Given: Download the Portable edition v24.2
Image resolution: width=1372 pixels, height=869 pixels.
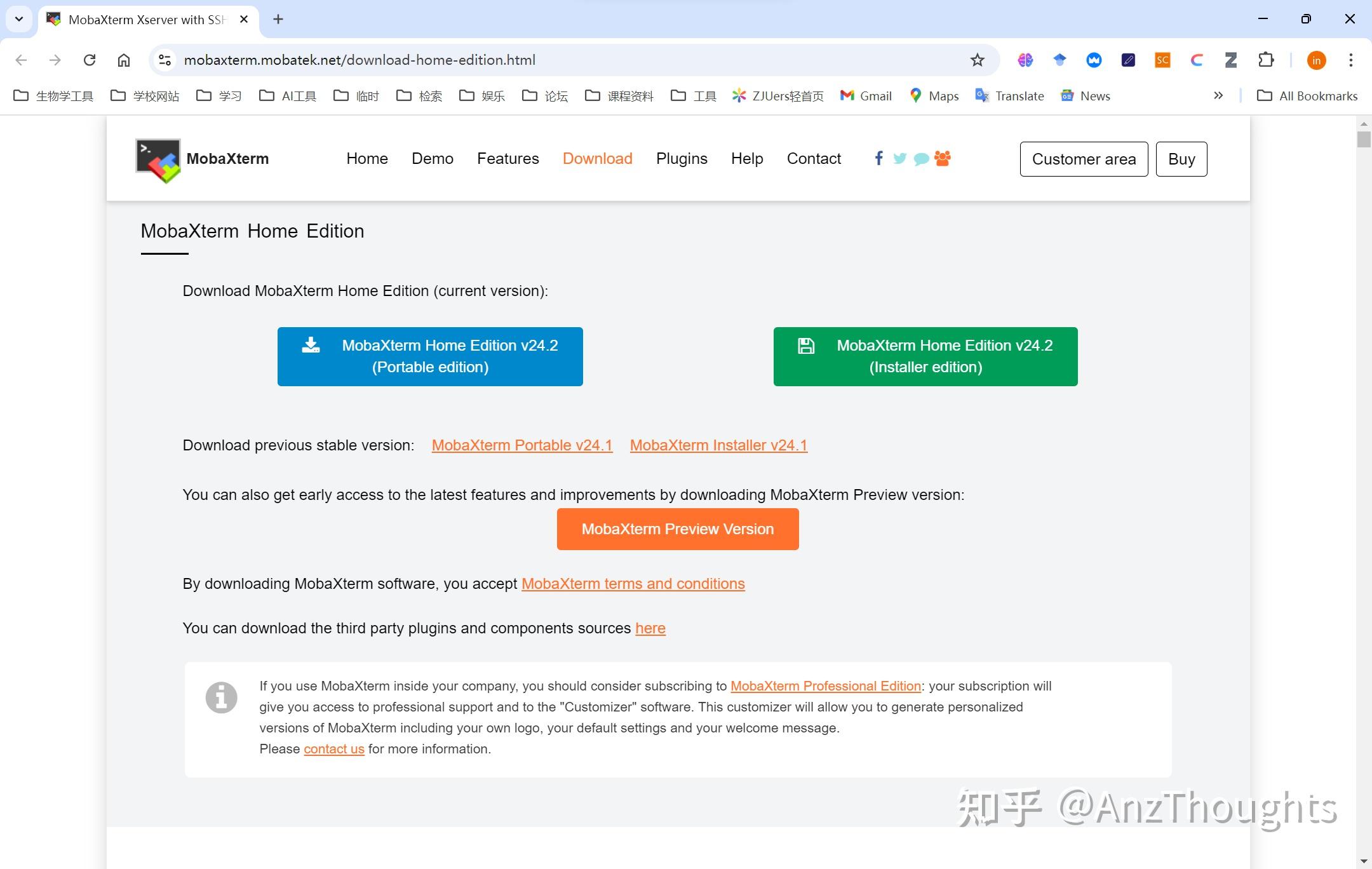Looking at the screenshot, I should [x=430, y=356].
